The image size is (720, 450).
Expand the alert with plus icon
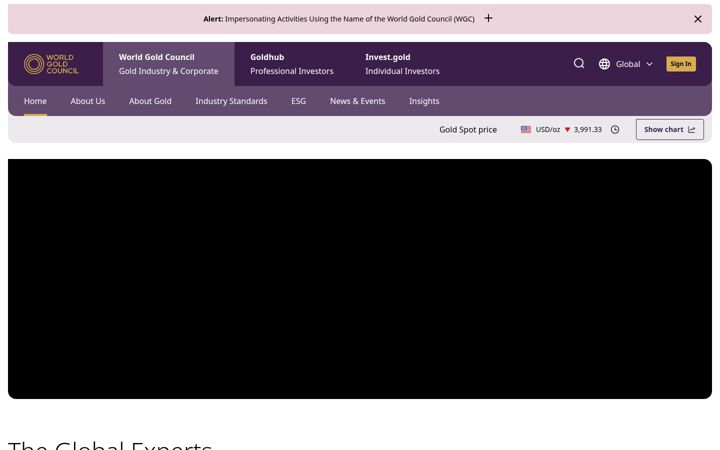pos(489,18)
